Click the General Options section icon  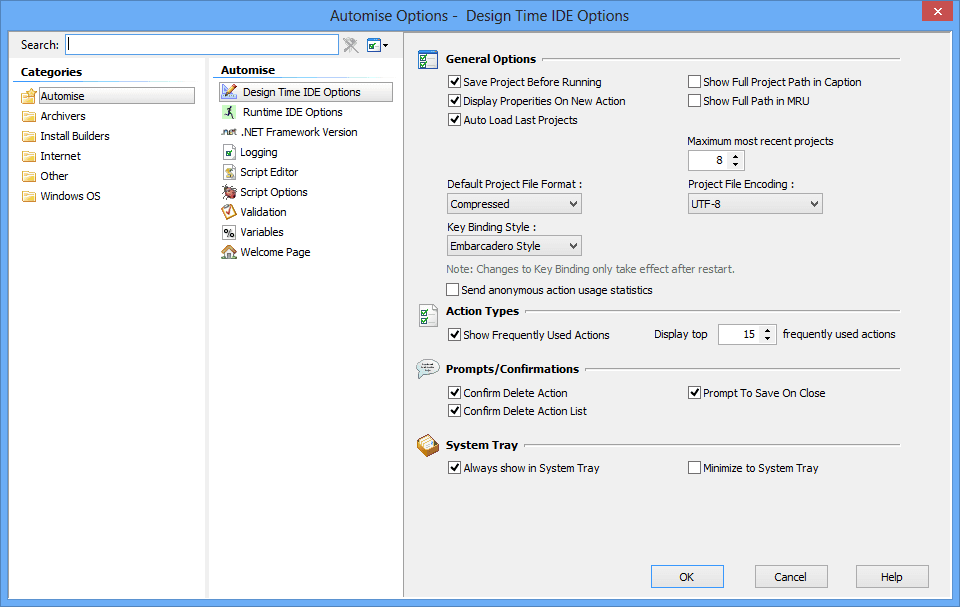427,59
